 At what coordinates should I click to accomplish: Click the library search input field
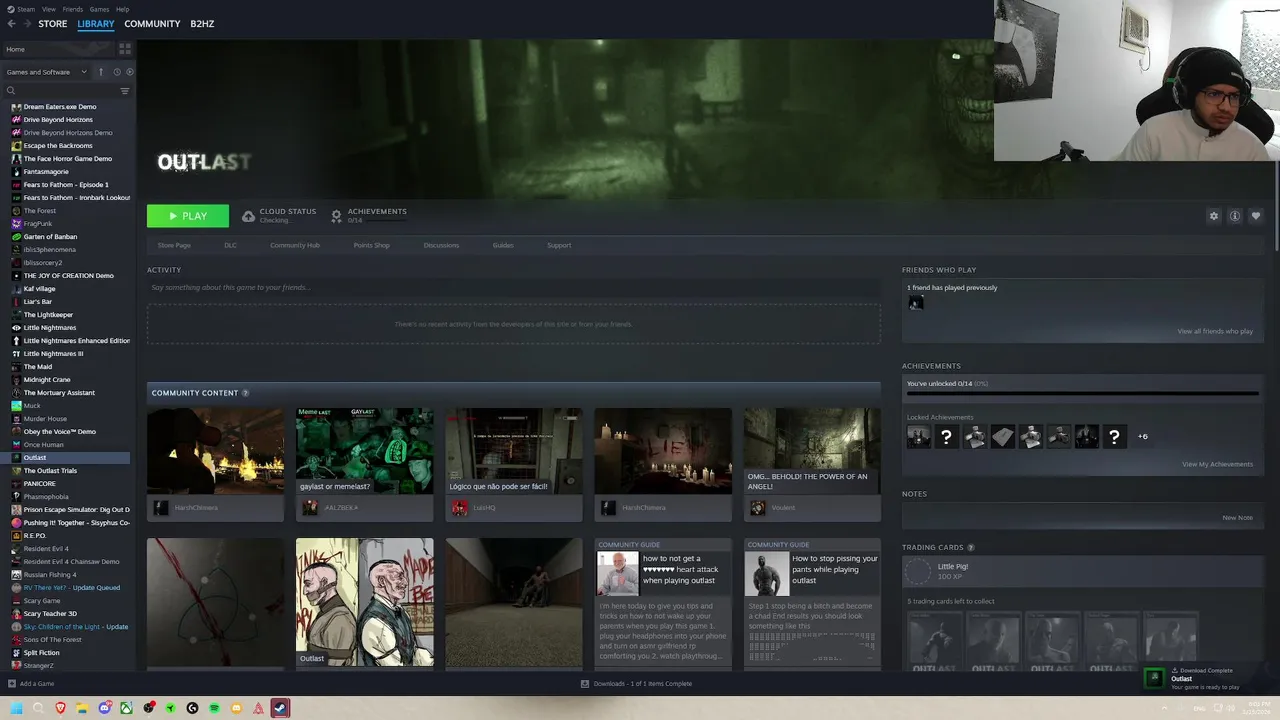[x=65, y=91]
